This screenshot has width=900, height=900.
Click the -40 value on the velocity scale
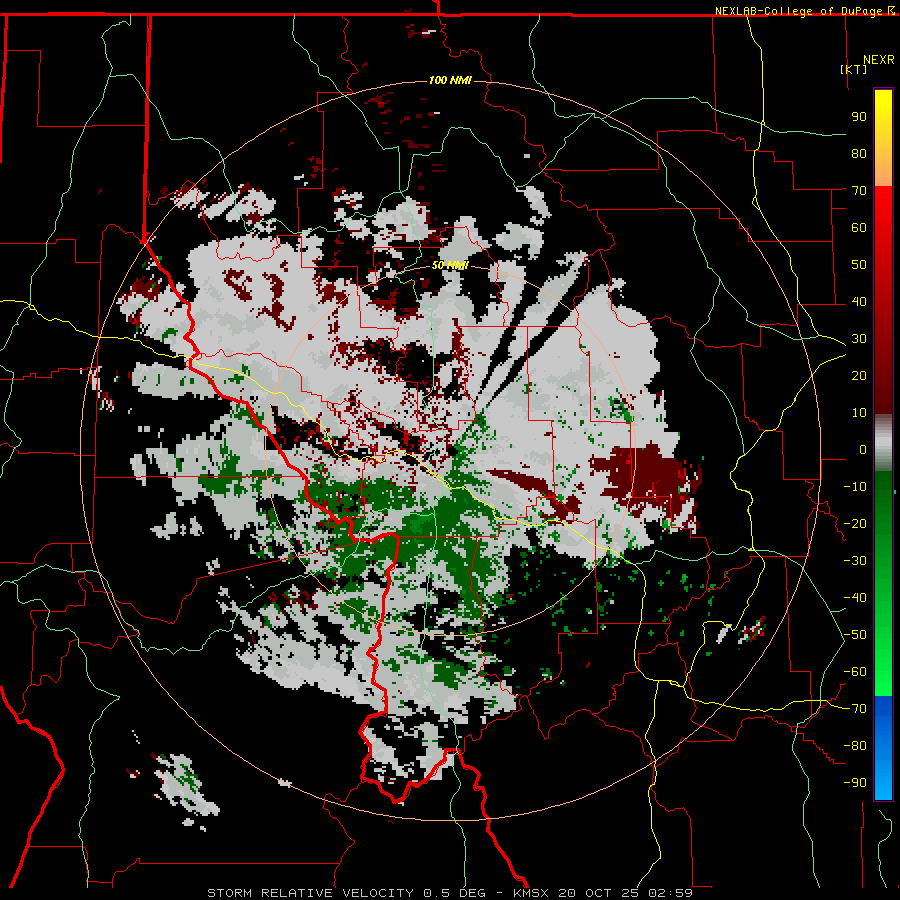[x=855, y=598]
